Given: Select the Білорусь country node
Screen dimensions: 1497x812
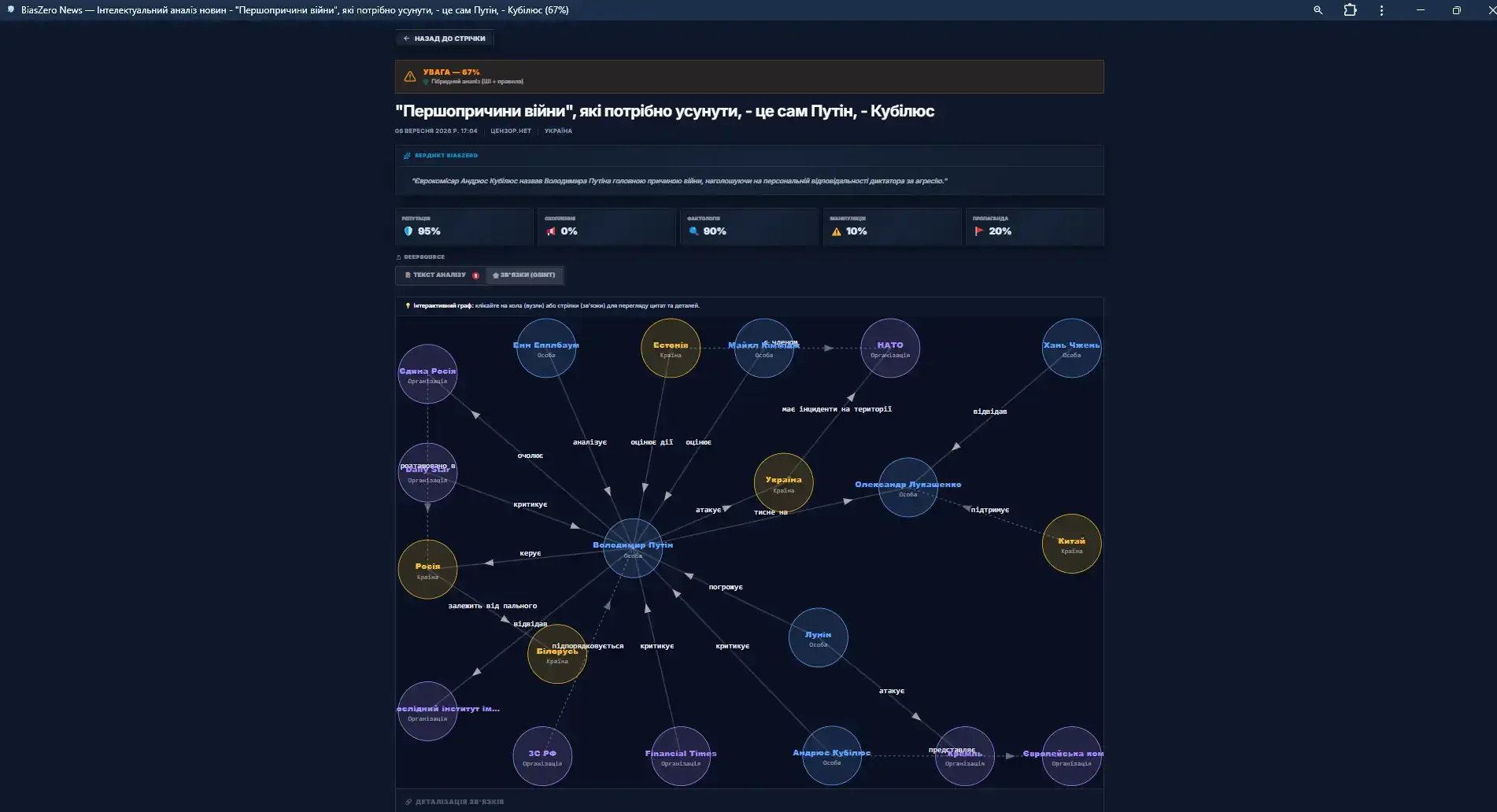Looking at the screenshot, I should pyautogui.click(x=557, y=654).
